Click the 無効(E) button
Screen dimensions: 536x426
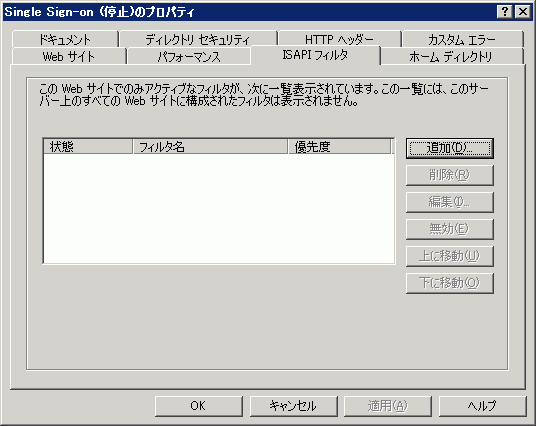click(x=450, y=229)
